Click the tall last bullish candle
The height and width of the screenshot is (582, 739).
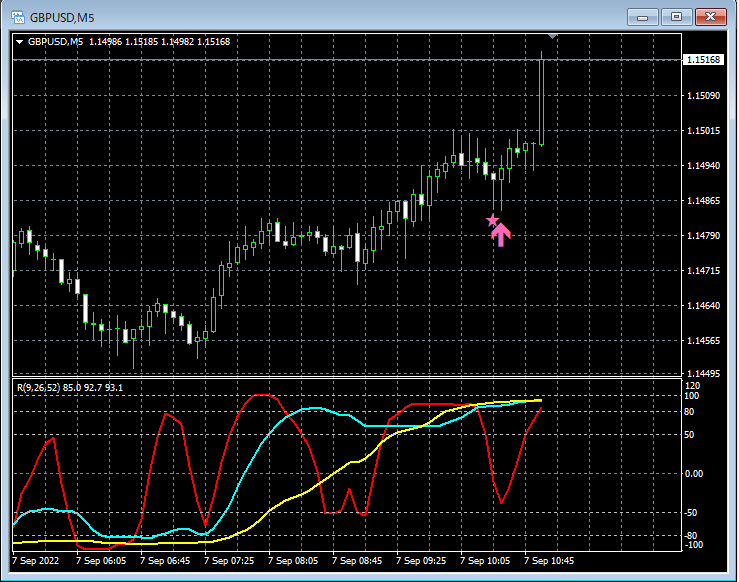point(542,102)
